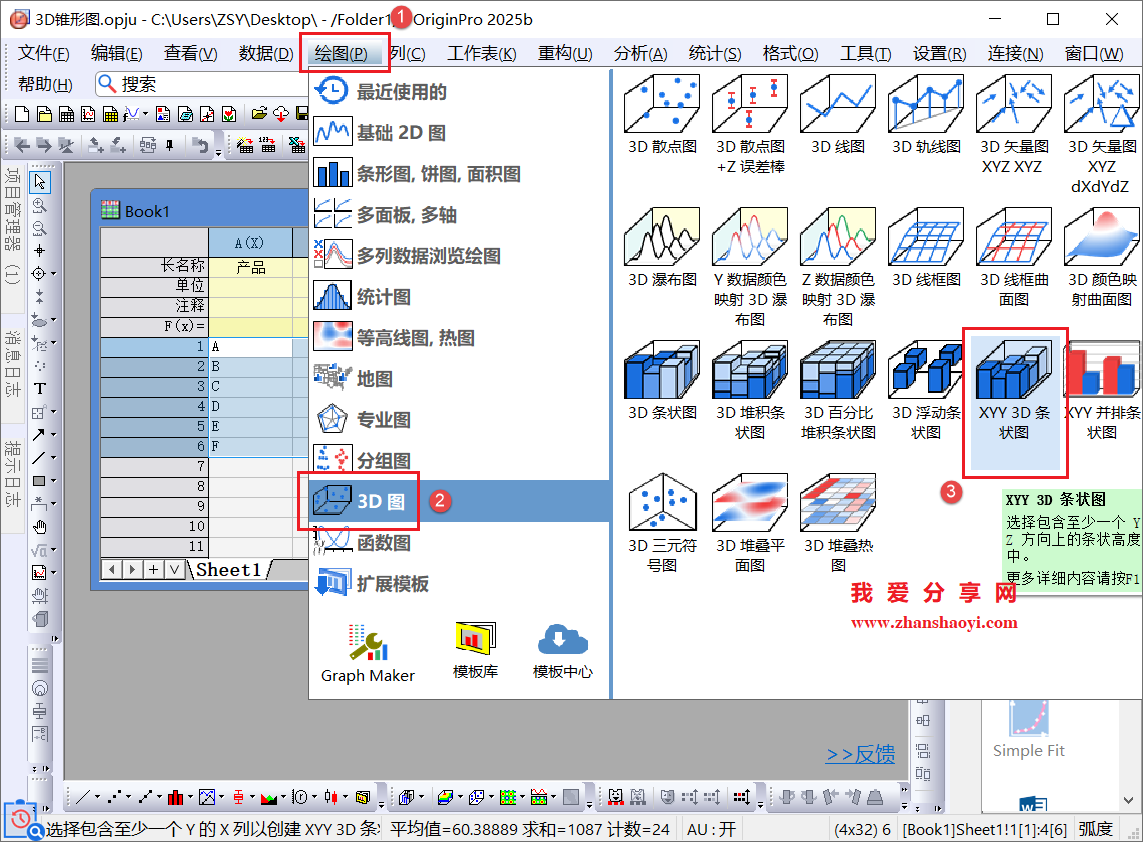Expand the 3D 图 plot category
The image size is (1143, 842).
381,502
